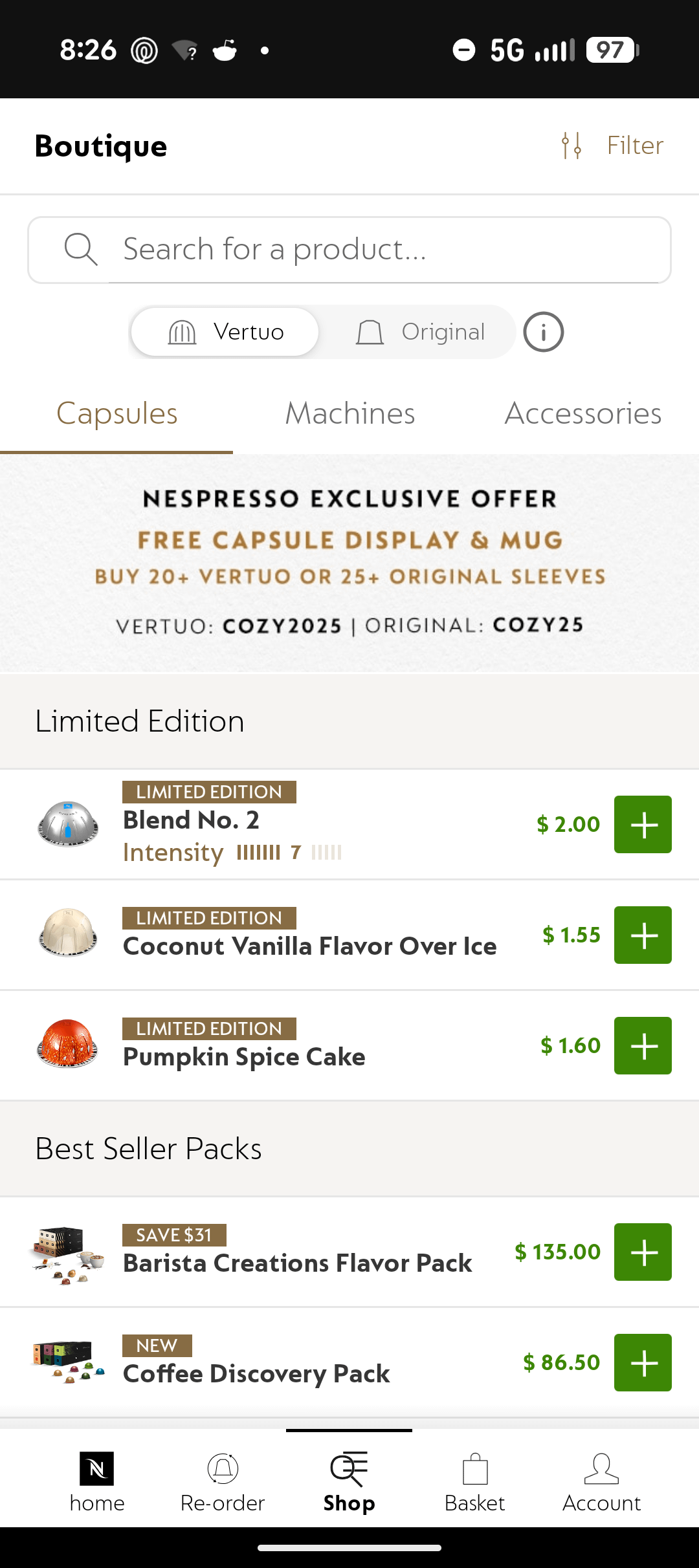Select the Accessories tab
The image size is (699, 1568).
click(x=582, y=414)
